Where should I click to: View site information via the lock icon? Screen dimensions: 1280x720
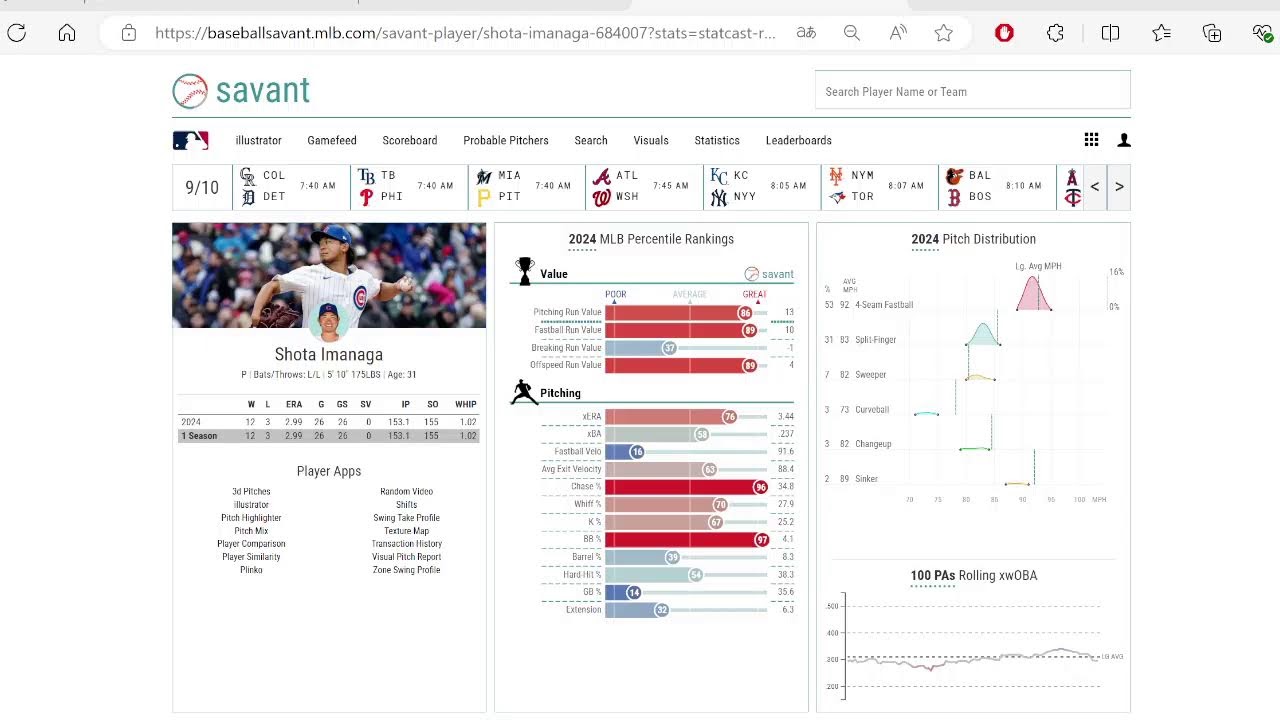coord(129,33)
